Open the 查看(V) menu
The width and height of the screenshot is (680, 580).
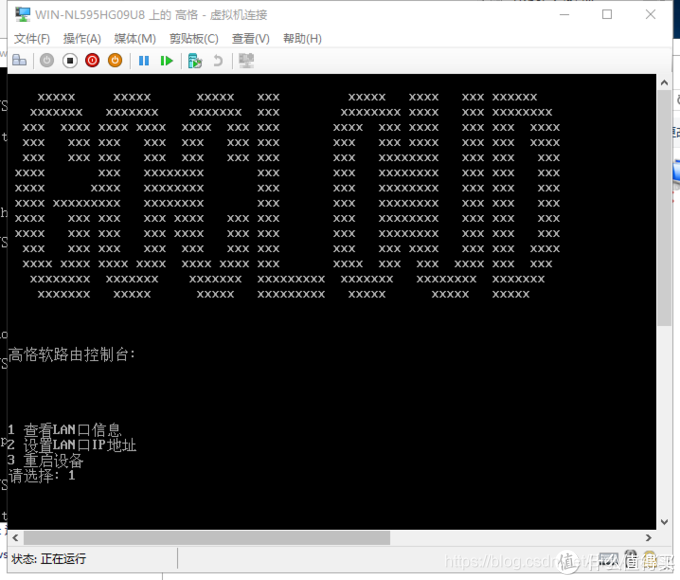coord(251,39)
